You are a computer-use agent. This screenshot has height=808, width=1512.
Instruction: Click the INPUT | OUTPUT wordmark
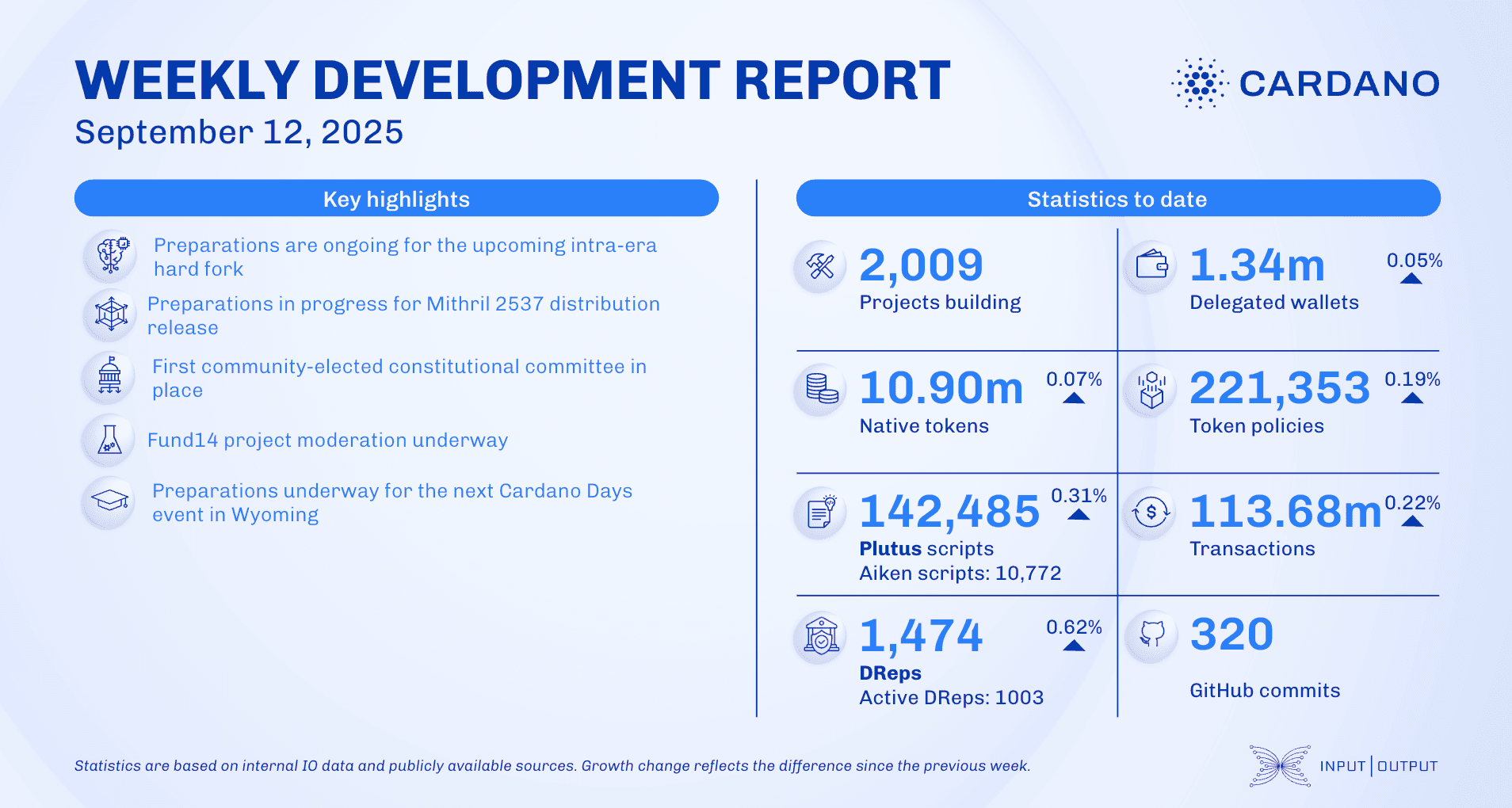(x=1379, y=766)
